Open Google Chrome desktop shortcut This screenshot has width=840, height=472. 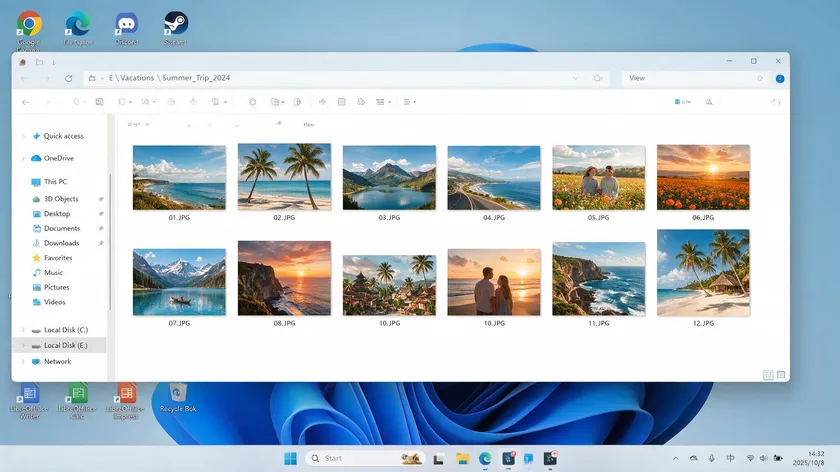click(29, 31)
